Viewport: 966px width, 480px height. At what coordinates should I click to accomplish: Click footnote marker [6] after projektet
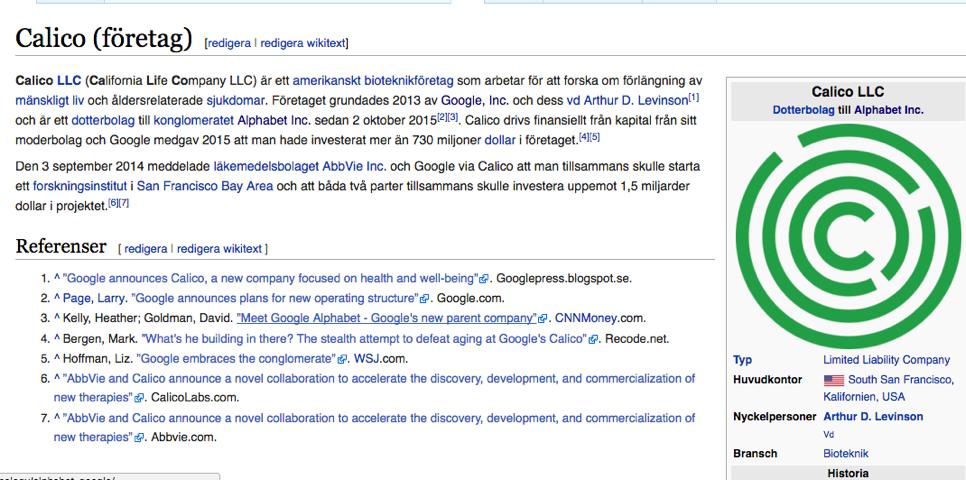[x=113, y=203]
